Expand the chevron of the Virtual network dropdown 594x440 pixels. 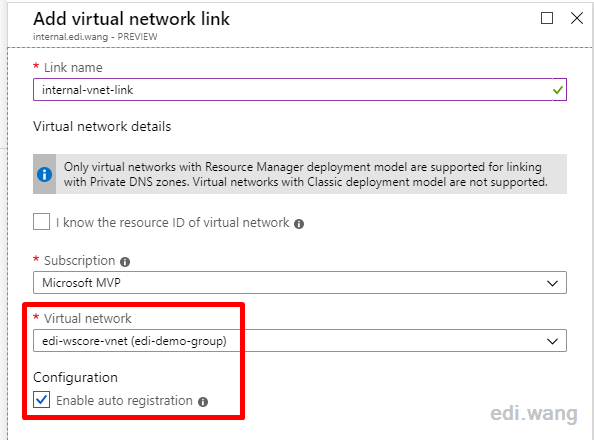[x=552, y=341]
